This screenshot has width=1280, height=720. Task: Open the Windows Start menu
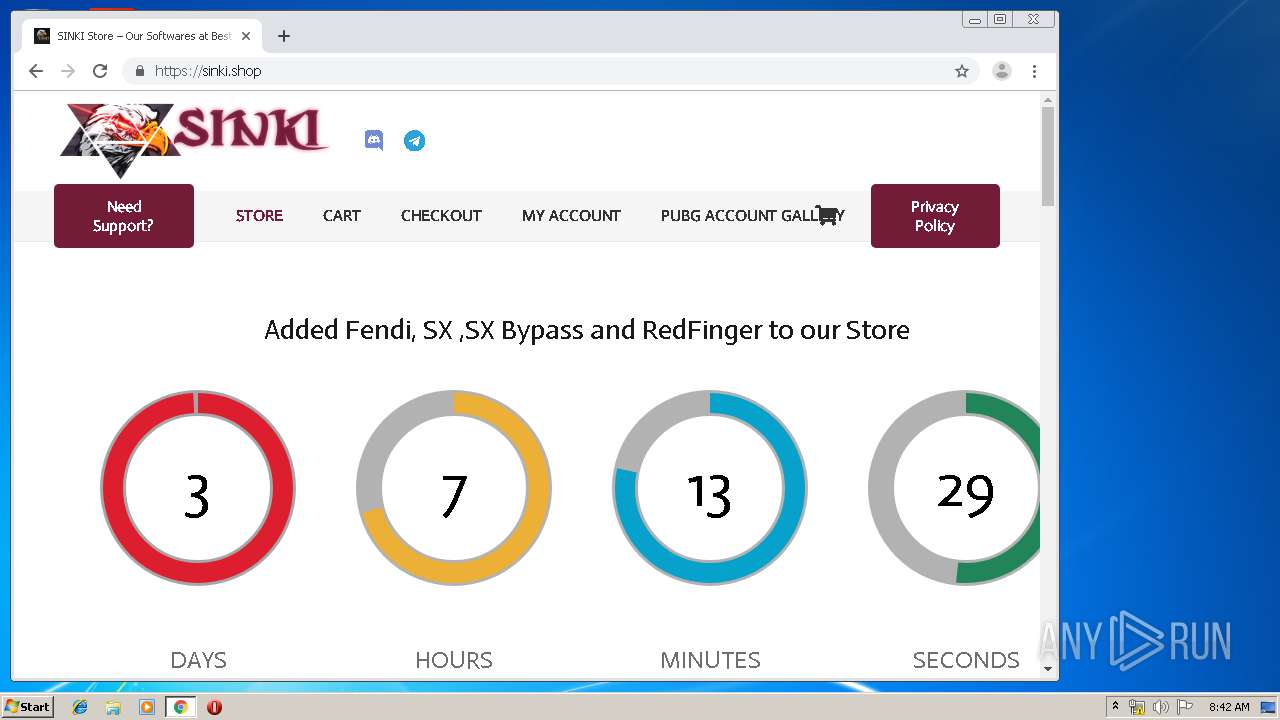[x=27, y=707]
